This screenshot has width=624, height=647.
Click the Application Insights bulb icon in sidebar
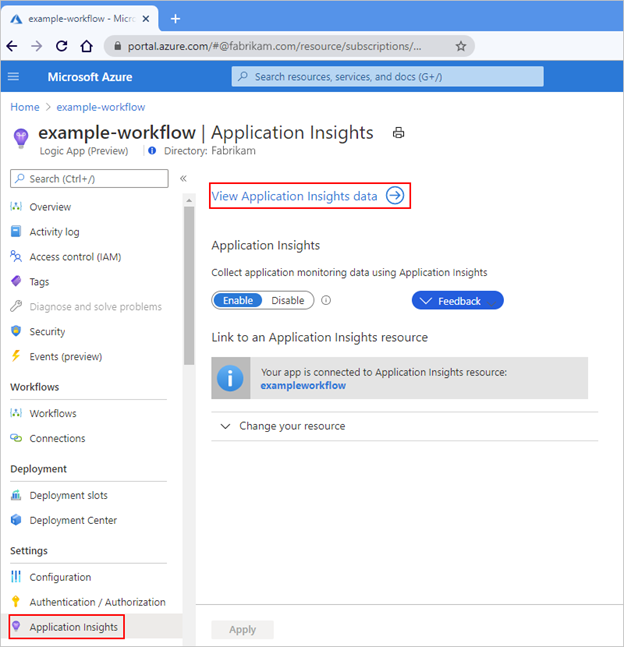point(16,626)
